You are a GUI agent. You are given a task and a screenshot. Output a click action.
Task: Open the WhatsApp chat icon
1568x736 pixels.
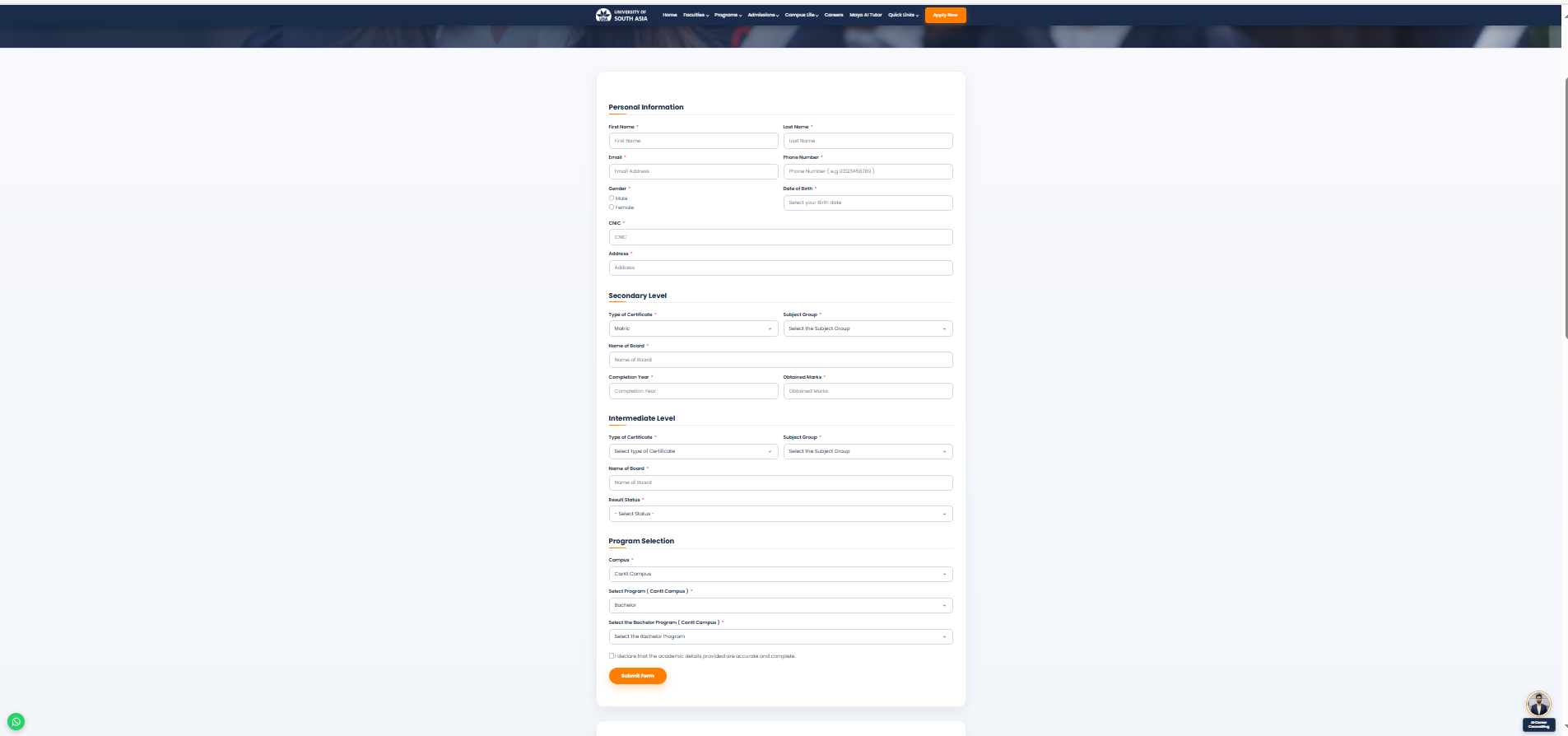(x=16, y=722)
